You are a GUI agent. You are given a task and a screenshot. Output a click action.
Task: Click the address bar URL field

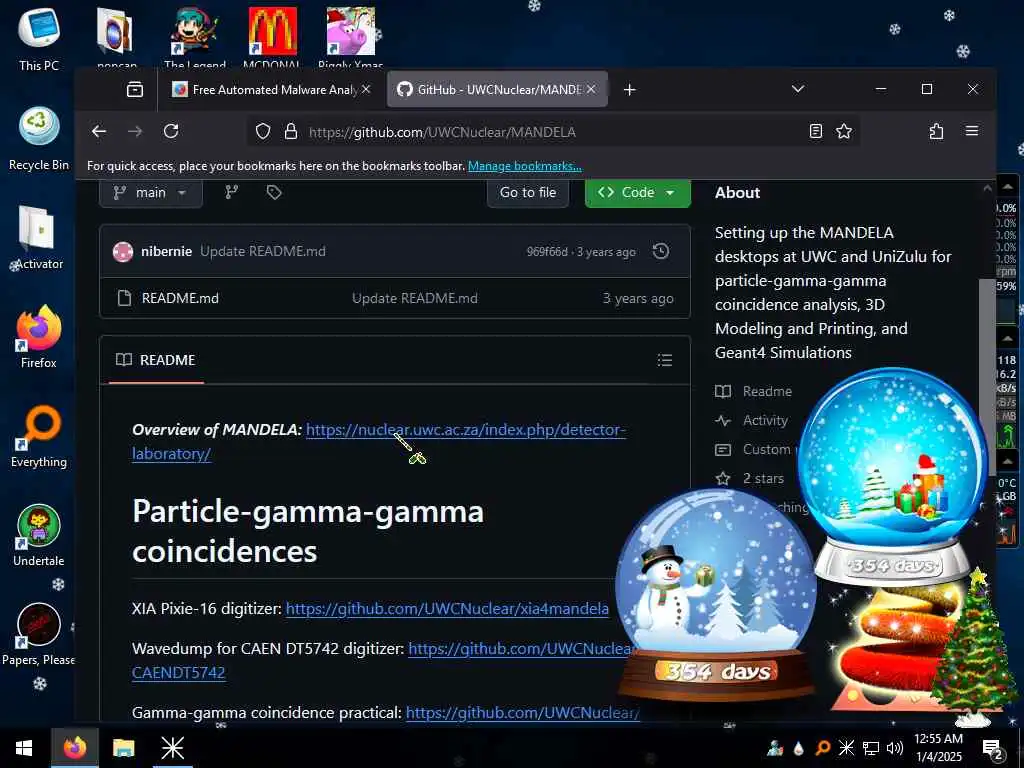[x=555, y=132]
